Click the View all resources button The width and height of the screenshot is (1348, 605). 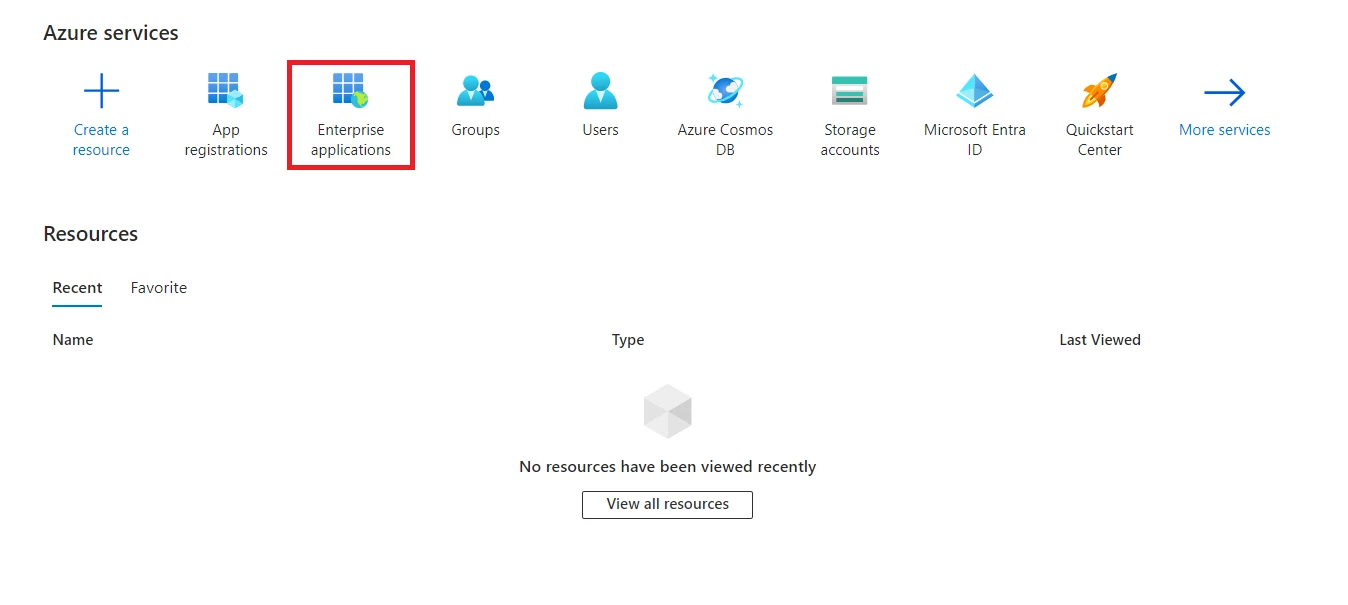pos(667,504)
